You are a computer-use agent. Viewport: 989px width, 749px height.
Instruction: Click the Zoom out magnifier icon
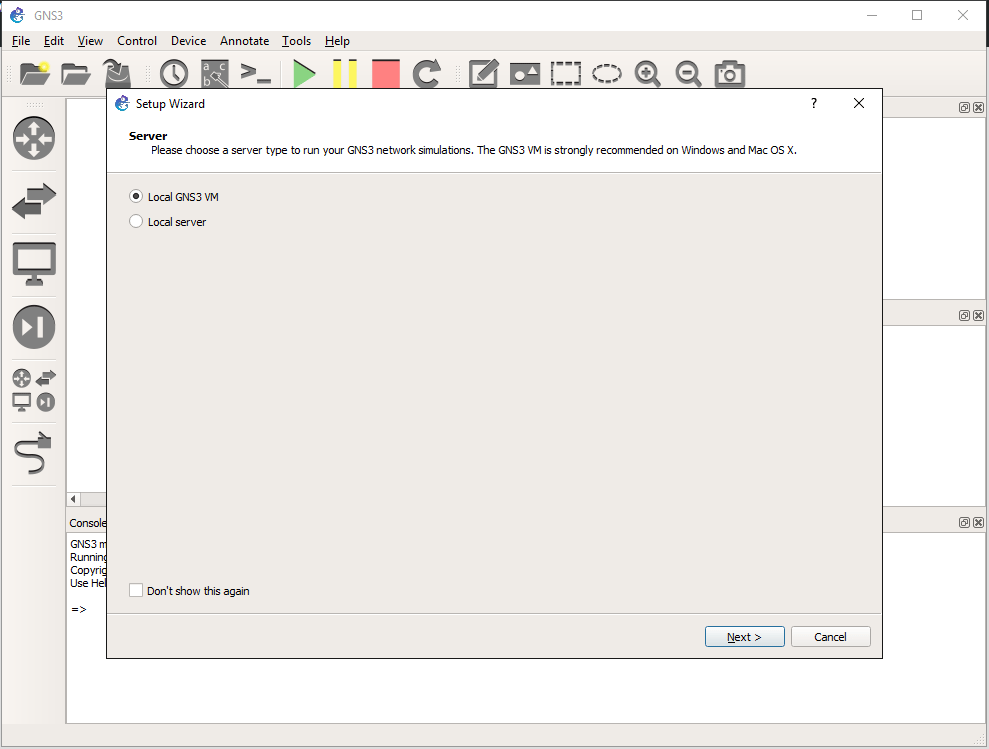tap(688, 74)
